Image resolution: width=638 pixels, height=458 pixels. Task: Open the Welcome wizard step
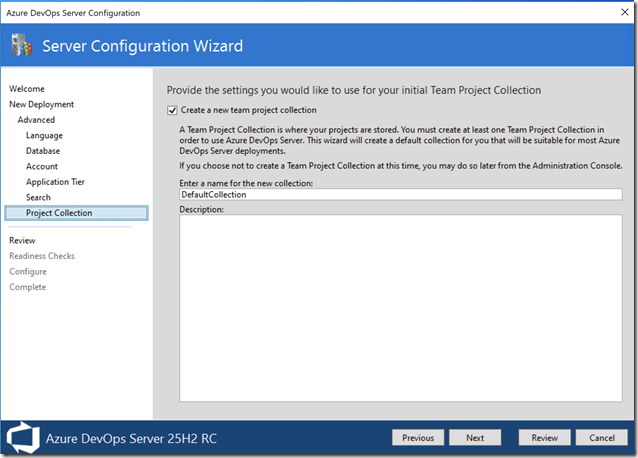(27, 89)
